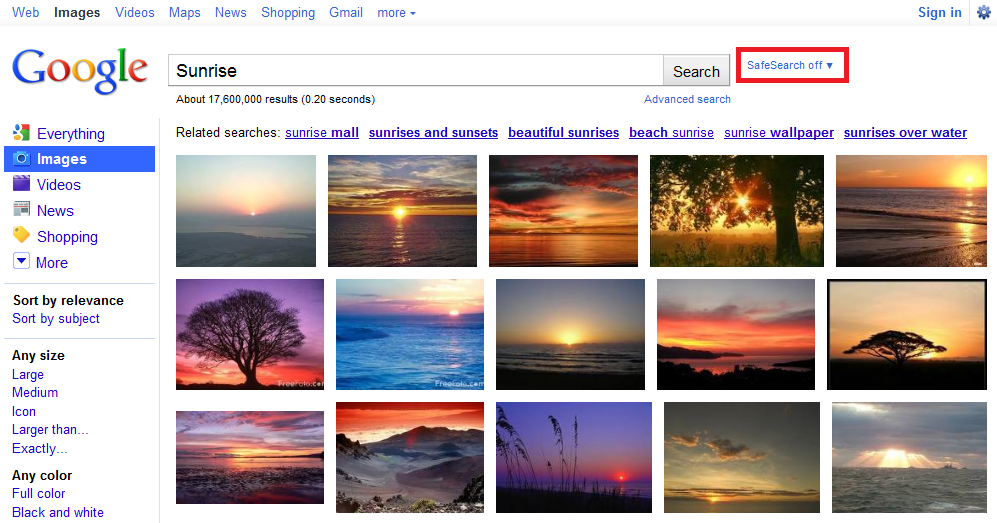
Task: Open the Advanced search link
Action: click(687, 99)
